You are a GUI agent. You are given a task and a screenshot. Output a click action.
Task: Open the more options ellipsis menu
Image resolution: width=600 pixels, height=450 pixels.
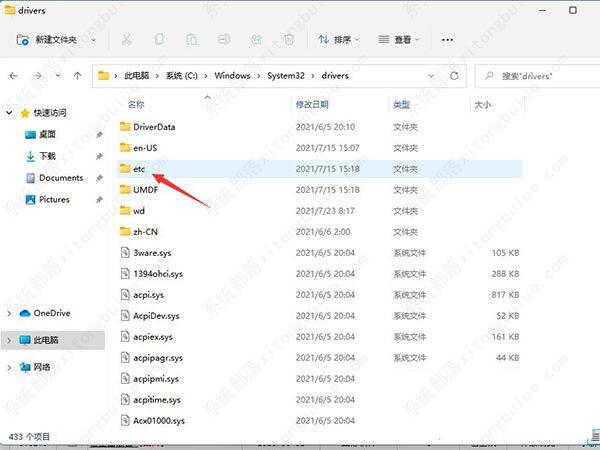[447, 40]
